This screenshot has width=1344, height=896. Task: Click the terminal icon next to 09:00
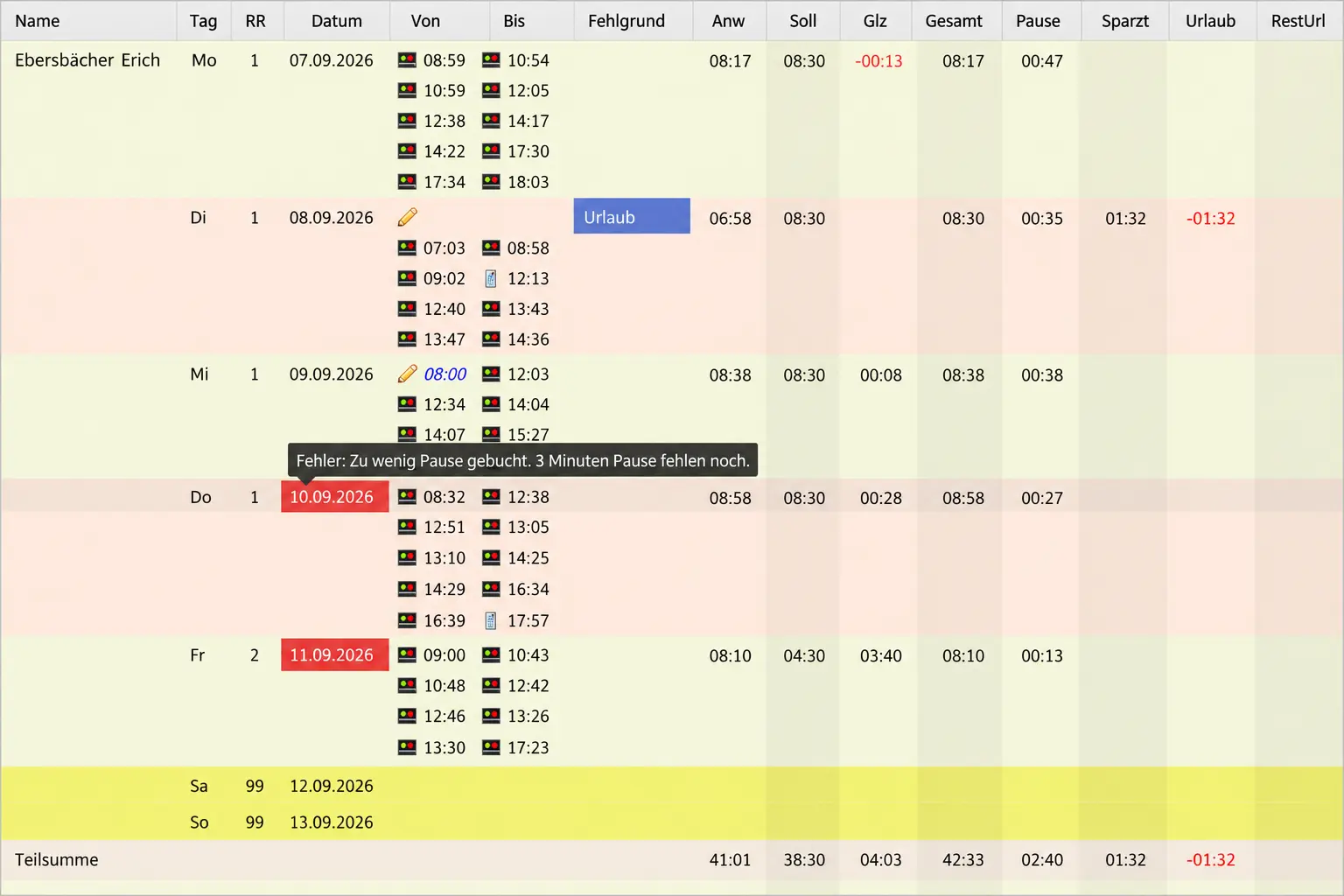point(407,655)
